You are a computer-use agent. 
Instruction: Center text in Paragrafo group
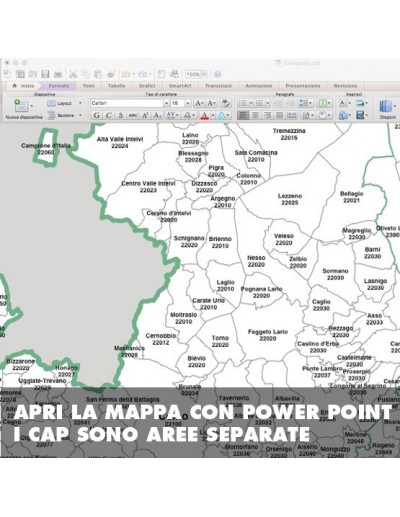point(255,115)
